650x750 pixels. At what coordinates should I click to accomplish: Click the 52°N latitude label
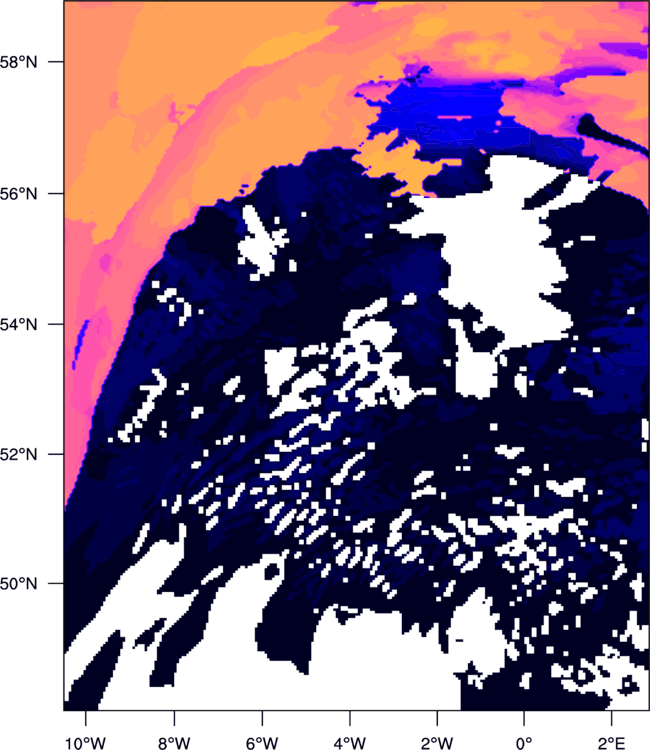[18, 454]
